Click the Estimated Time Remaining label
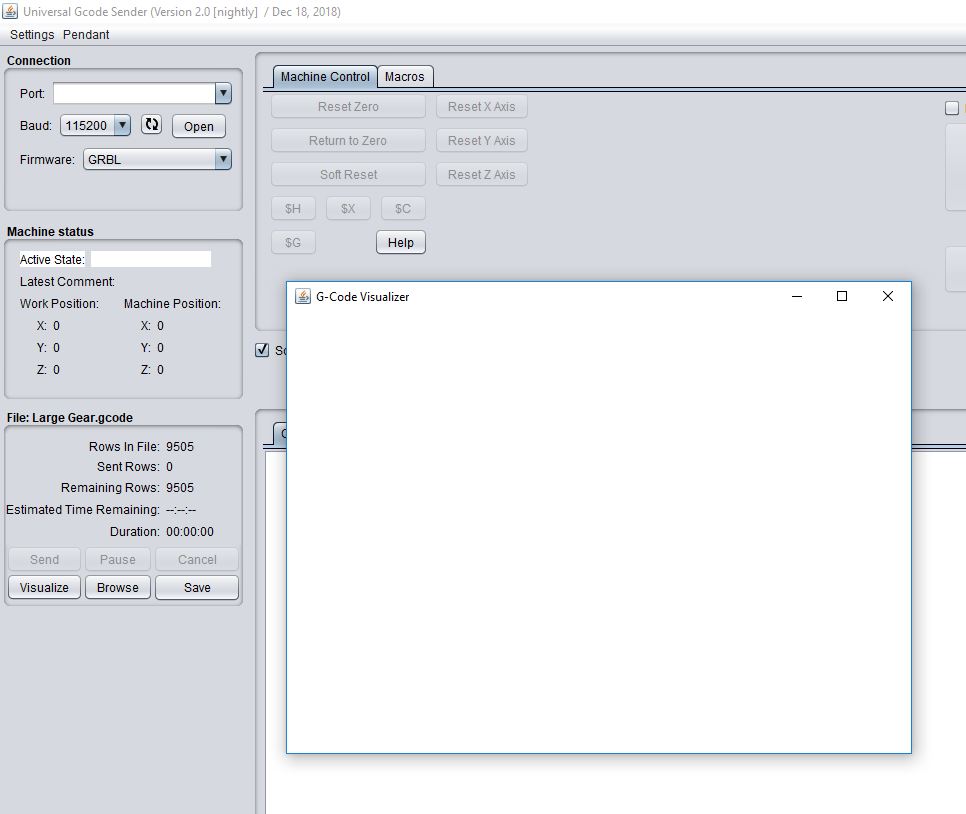This screenshot has width=966, height=814. pos(83,510)
